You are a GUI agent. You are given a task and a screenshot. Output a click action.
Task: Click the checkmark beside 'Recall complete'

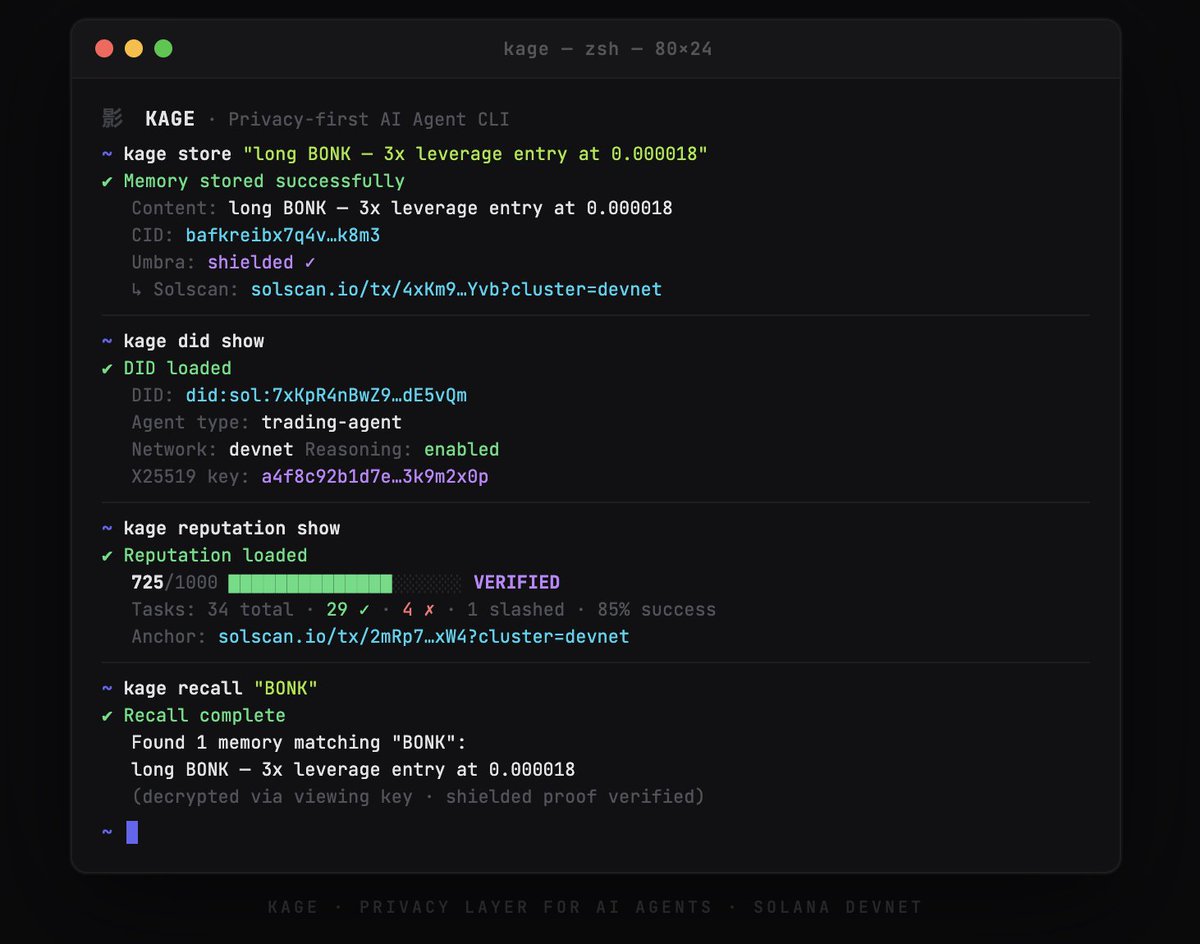(108, 715)
